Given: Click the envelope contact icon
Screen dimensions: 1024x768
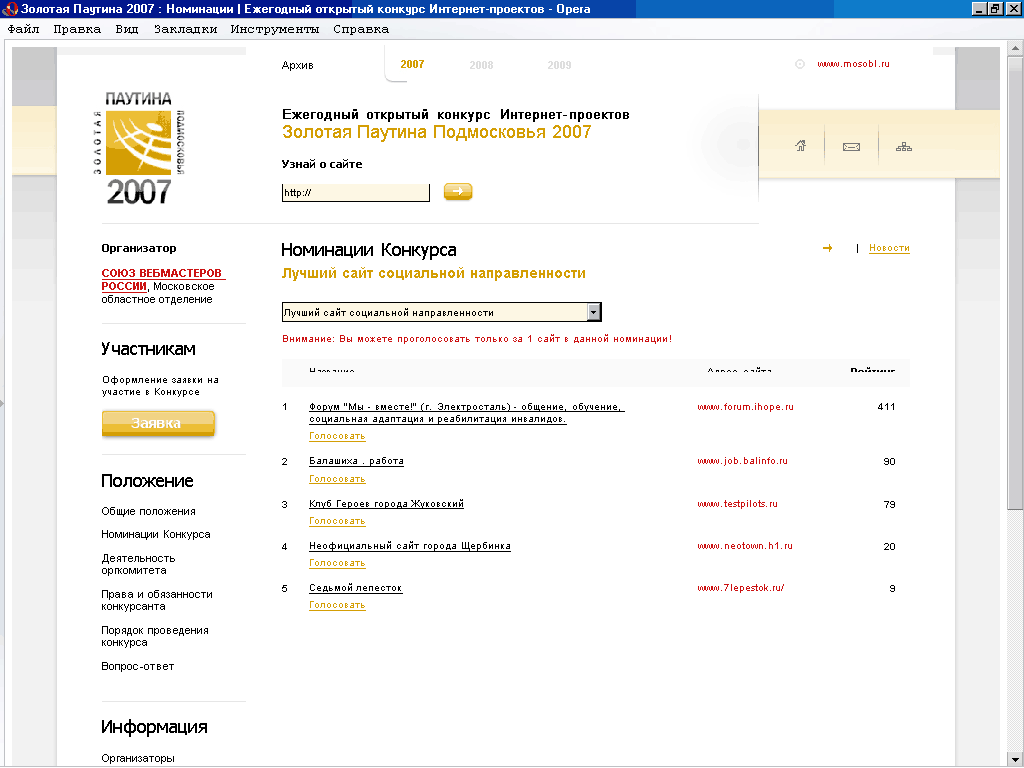Looking at the screenshot, I should click(851, 147).
